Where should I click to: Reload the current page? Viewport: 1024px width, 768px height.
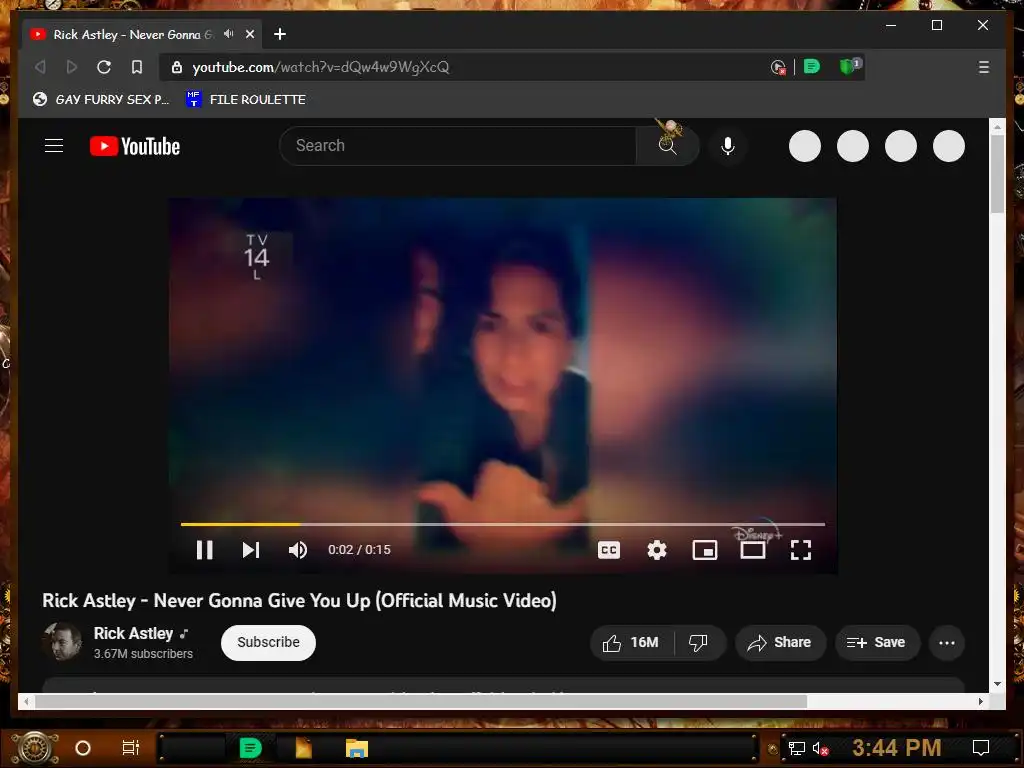click(104, 67)
